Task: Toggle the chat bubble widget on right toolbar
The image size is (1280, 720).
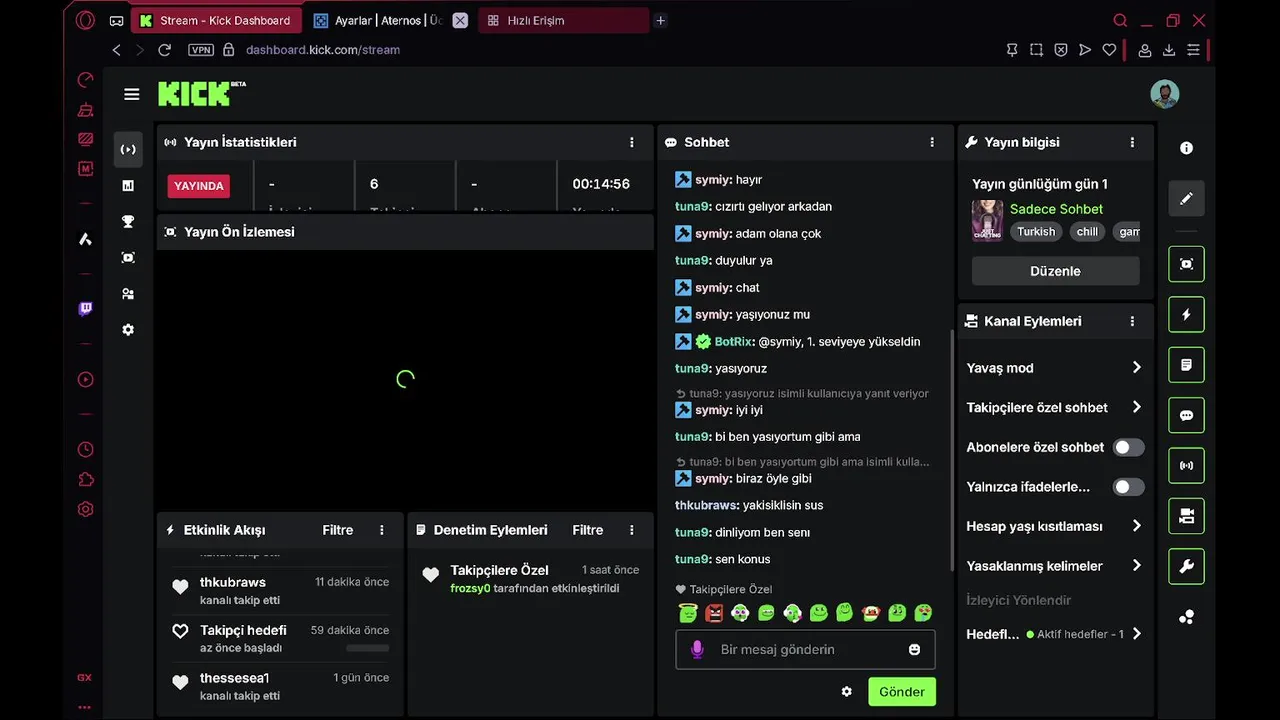Action: coord(1186,415)
